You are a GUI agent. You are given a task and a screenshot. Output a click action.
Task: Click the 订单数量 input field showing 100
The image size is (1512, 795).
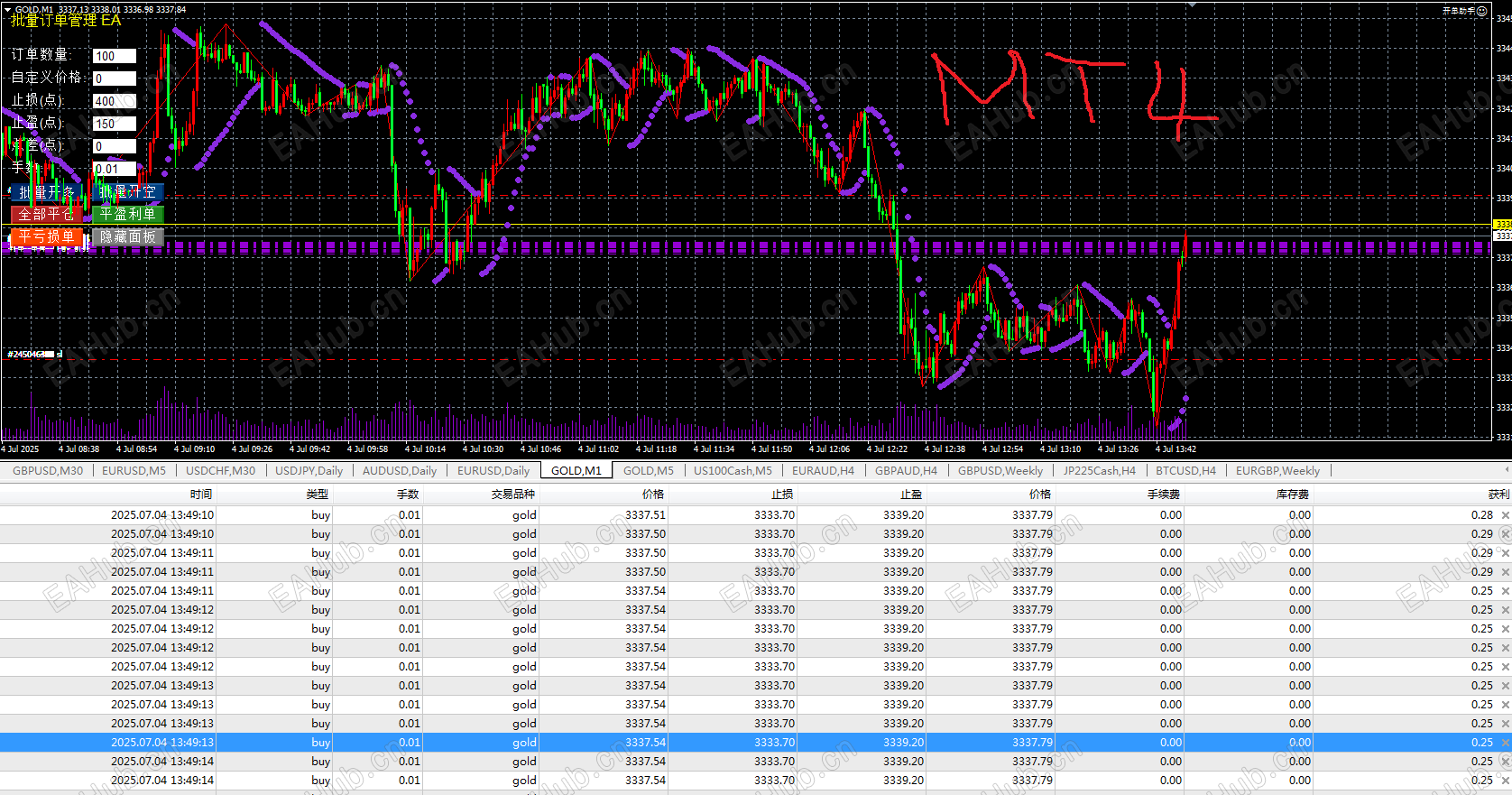pos(114,56)
